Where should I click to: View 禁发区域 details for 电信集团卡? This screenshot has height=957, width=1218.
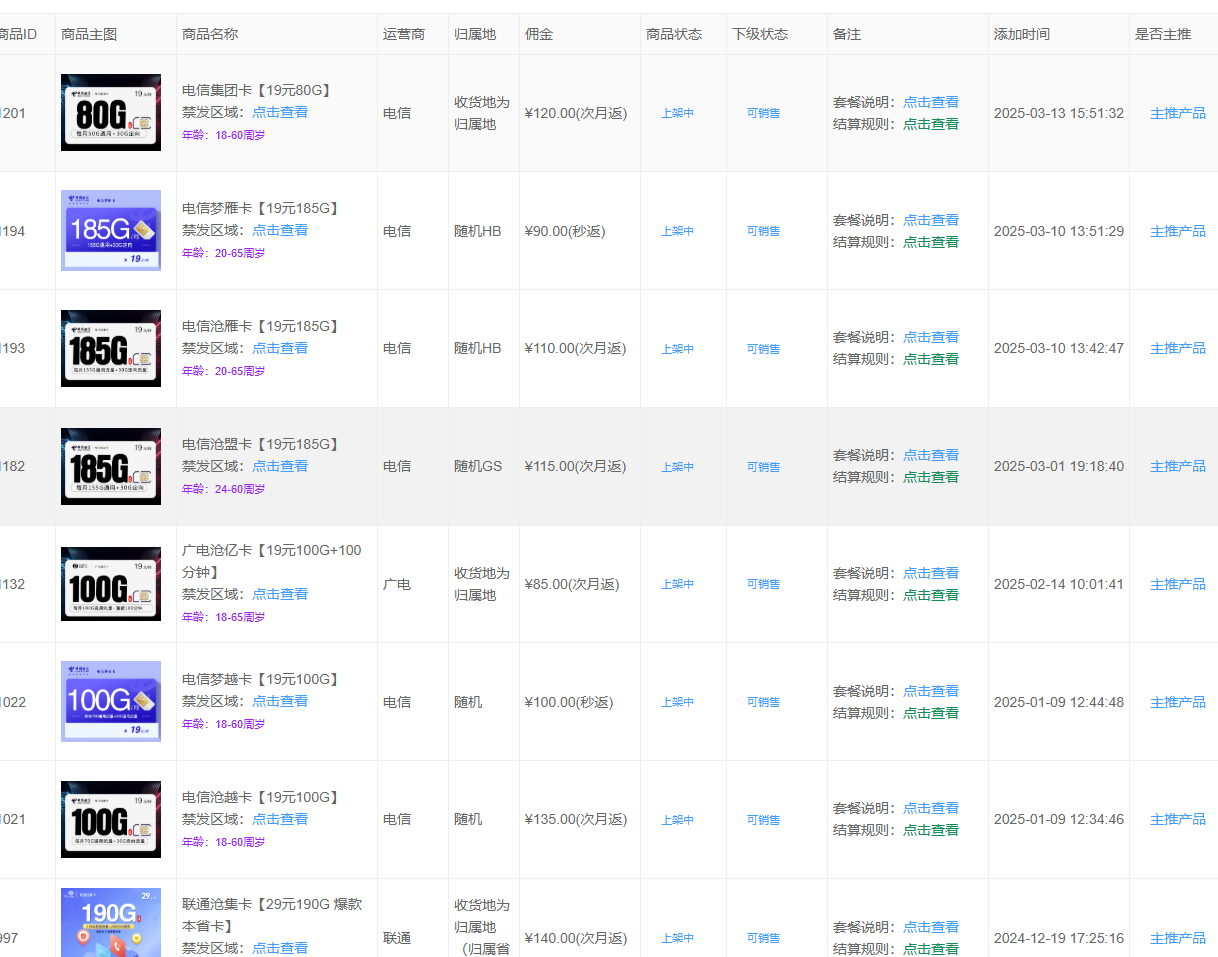click(x=280, y=112)
